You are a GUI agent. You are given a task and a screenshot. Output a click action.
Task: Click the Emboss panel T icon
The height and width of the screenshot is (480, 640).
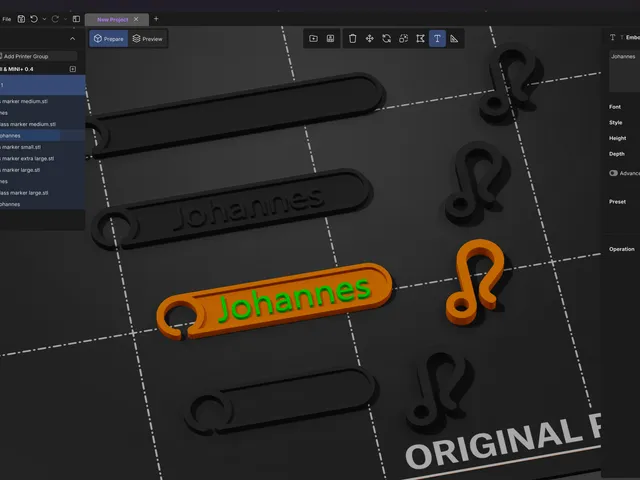tap(612, 37)
